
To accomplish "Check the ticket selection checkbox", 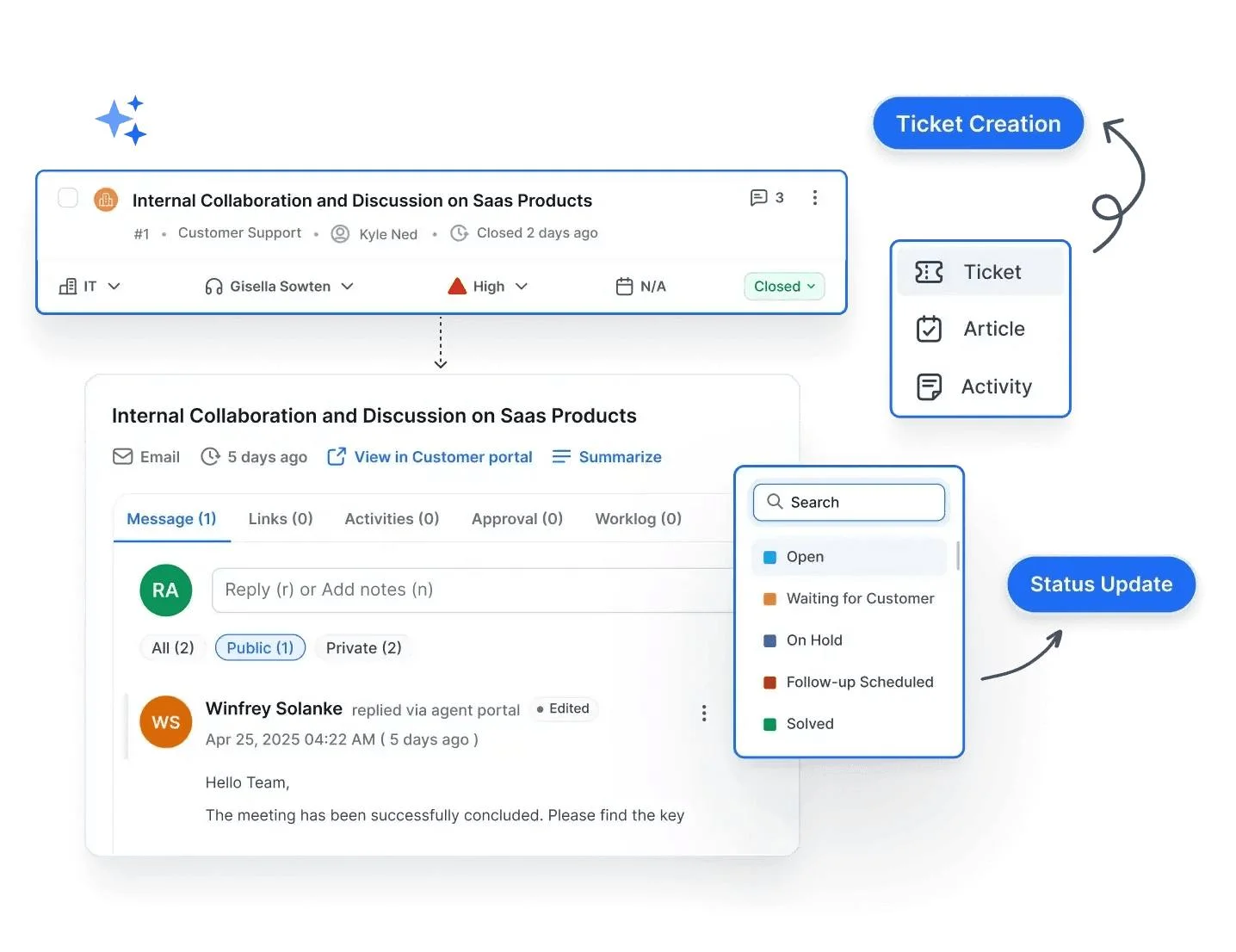I will point(67,197).
